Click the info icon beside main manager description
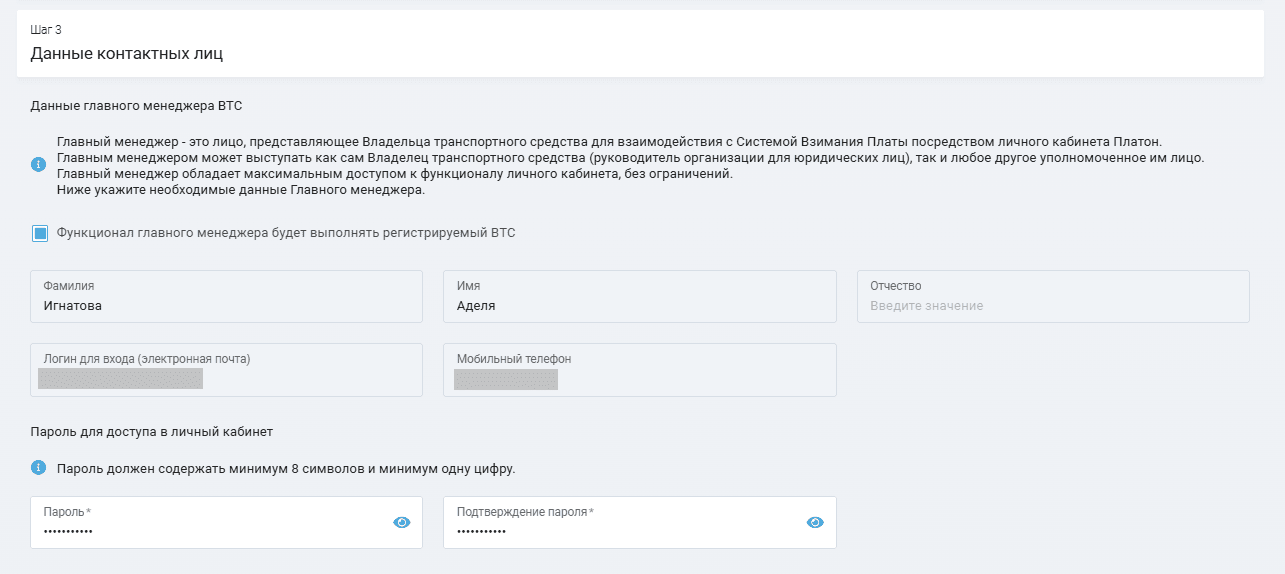This screenshot has width=1285, height=574. (x=38, y=165)
